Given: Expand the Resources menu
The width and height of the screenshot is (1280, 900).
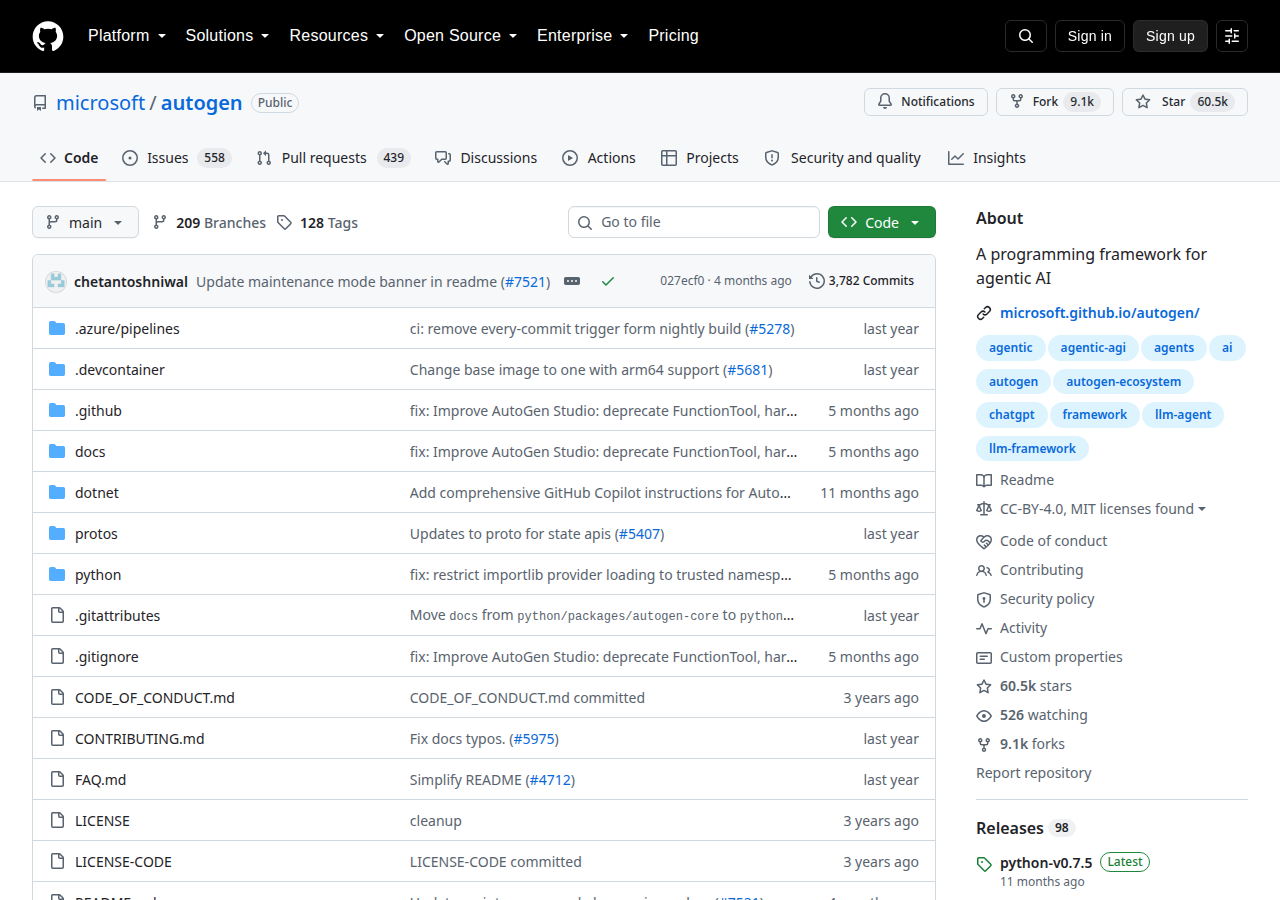Looking at the screenshot, I should click(x=337, y=36).
